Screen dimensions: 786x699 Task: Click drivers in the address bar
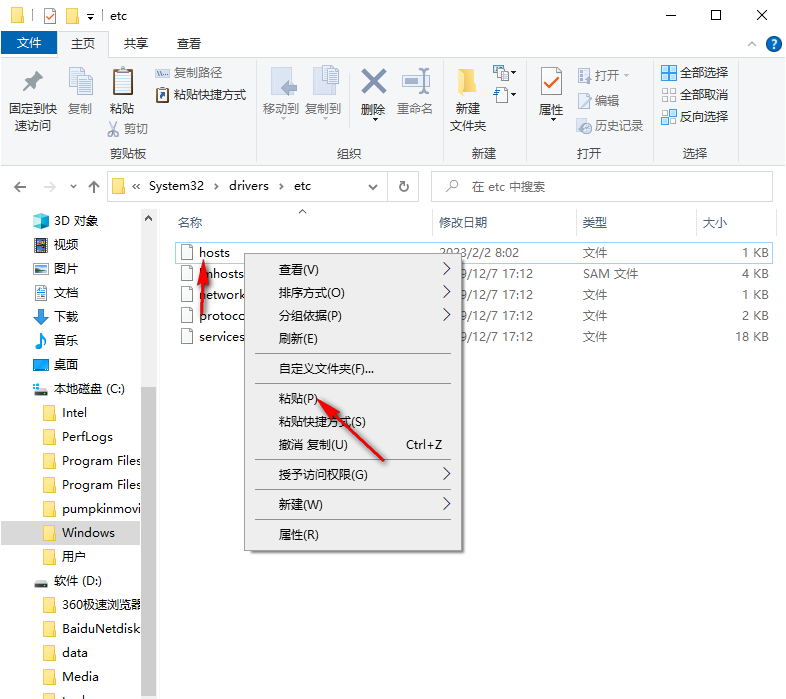(249, 186)
